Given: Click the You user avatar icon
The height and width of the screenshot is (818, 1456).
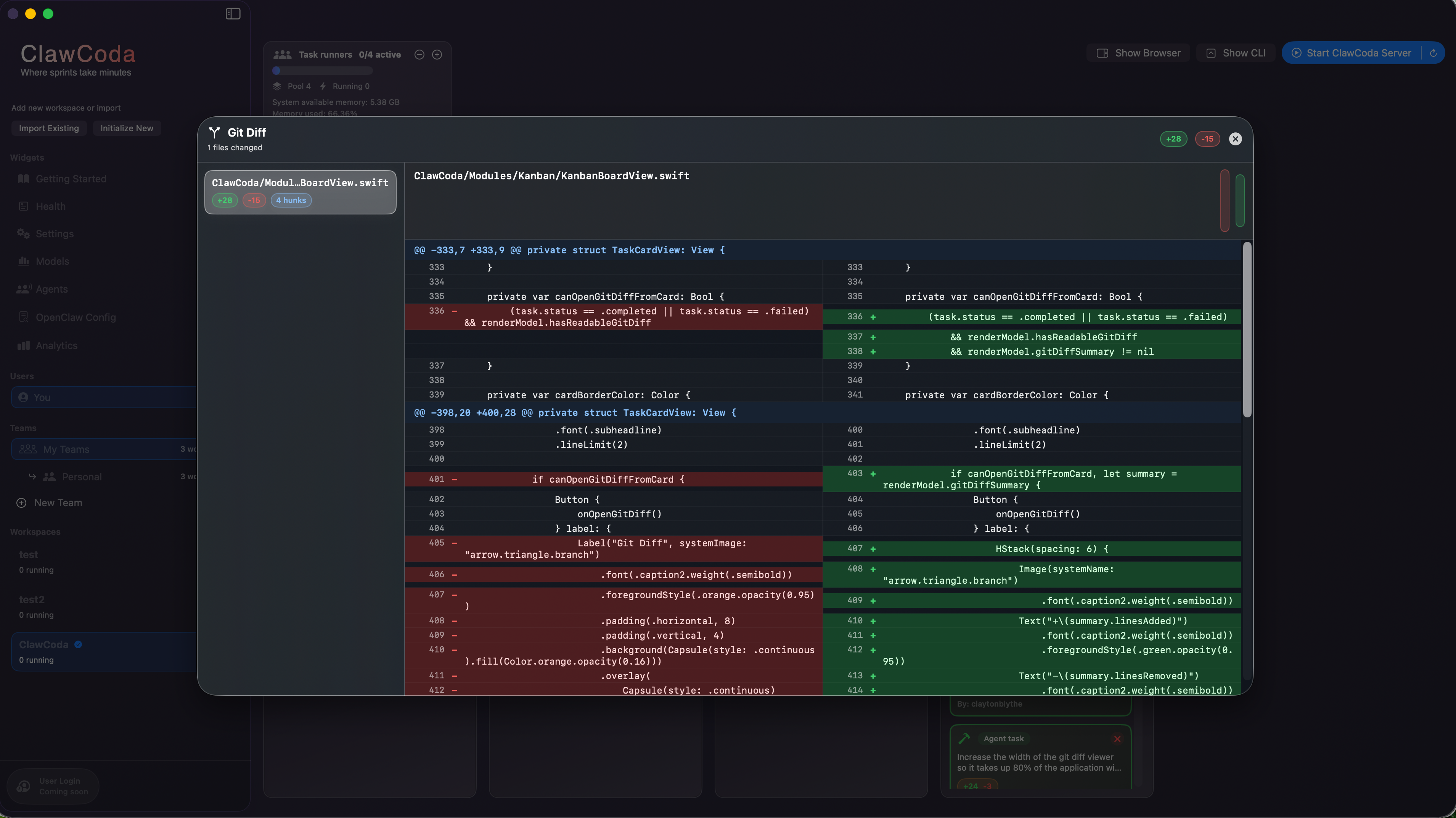Looking at the screenshot, I should click(x=23, y=398).
